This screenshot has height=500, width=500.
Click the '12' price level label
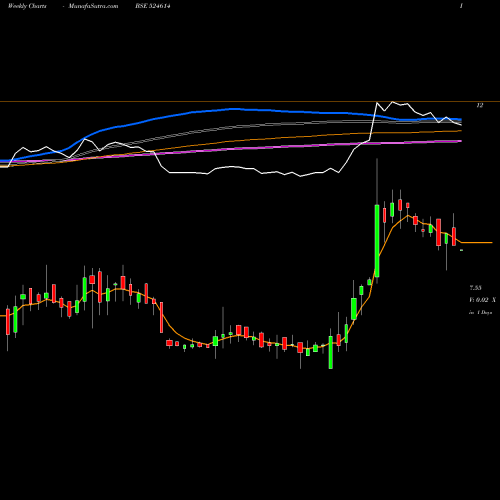click(x=480, y=105)
